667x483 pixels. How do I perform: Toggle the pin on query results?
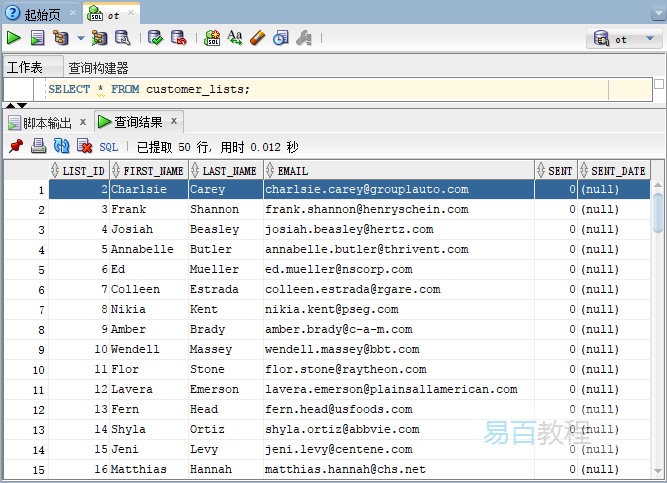pos(15,146)
